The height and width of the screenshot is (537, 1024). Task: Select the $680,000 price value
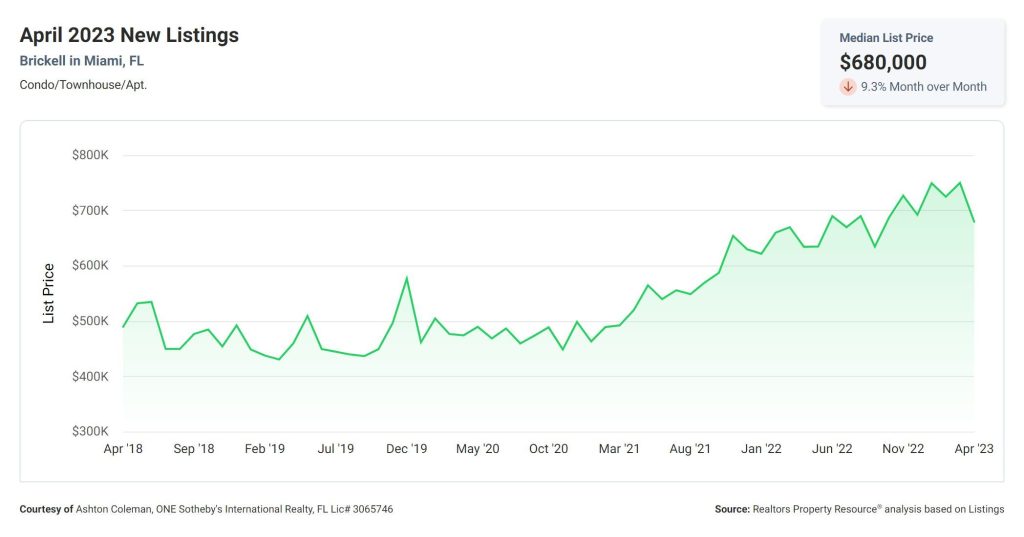tap(883, 62)
